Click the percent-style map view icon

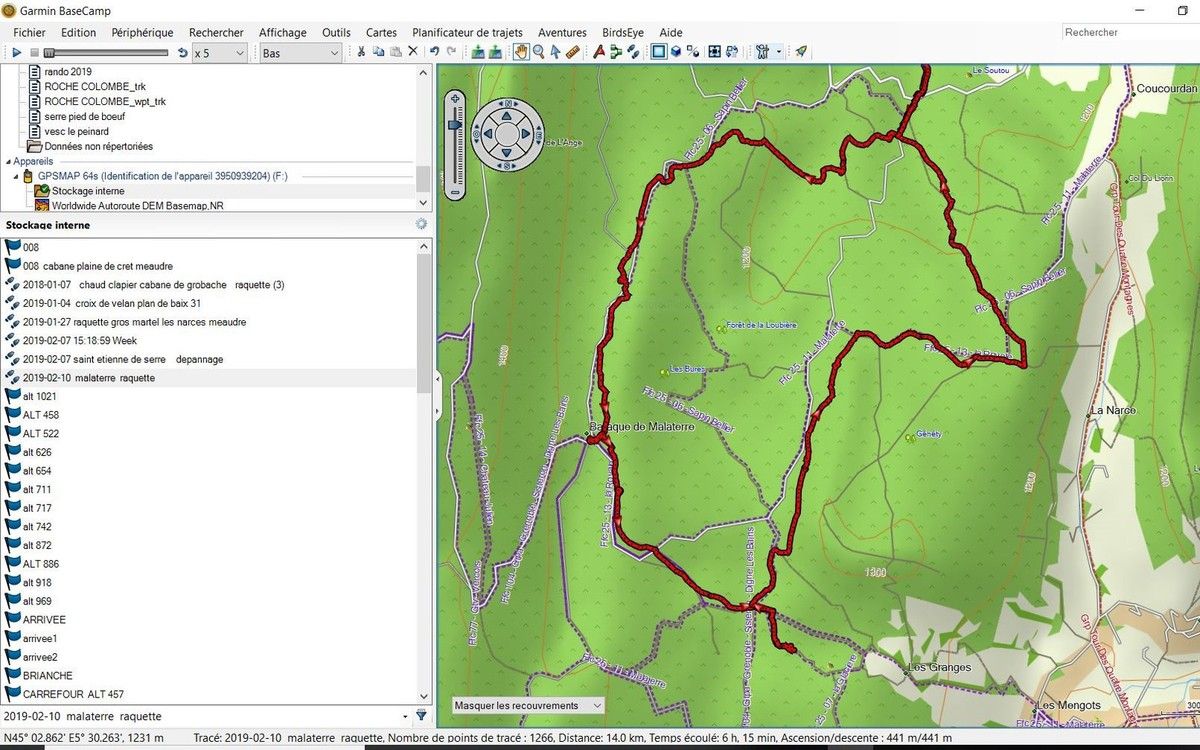click(693, 52)
